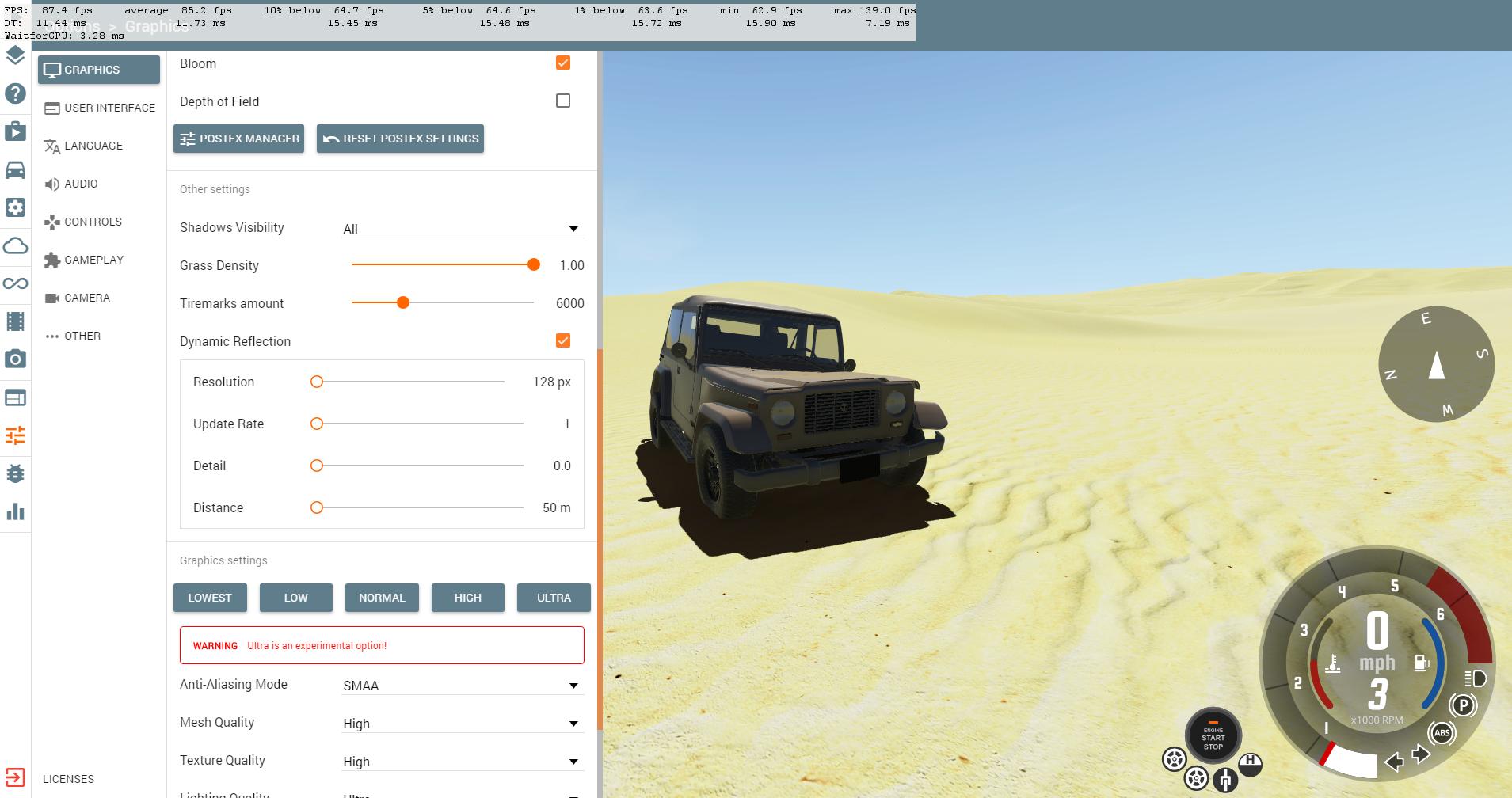Apply the Normal graphics preset
This screenshot has width=1512, height=798.
coord(382,598)
